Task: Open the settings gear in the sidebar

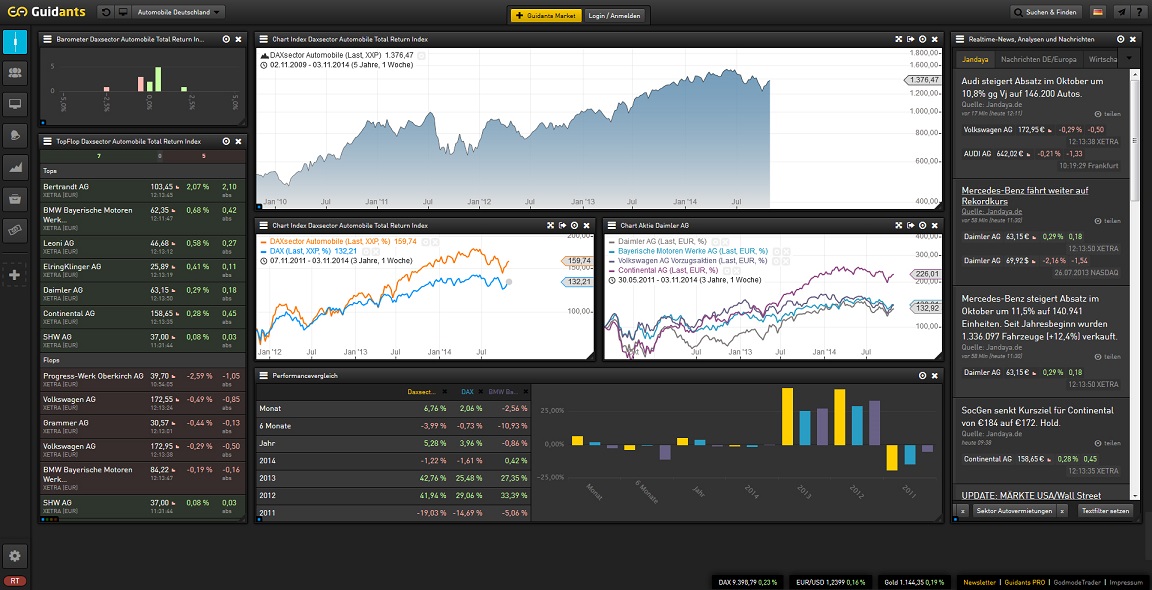Action: 15,555
